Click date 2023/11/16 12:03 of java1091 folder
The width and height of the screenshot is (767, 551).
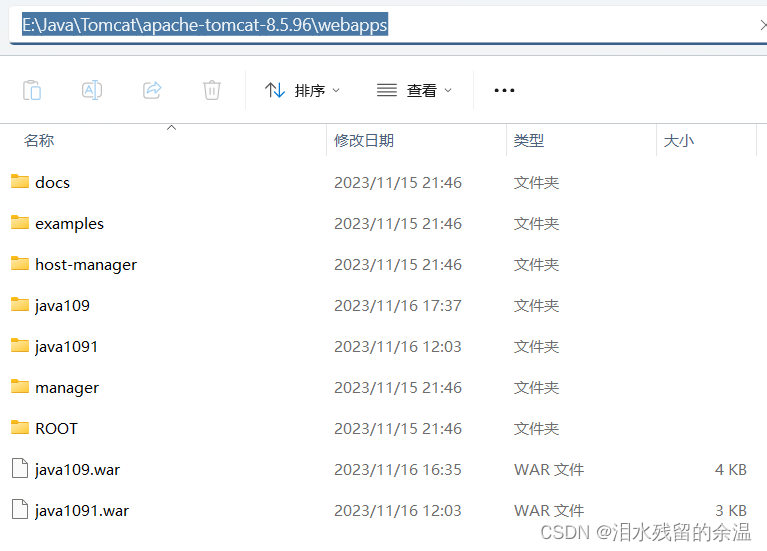click(398, 347)
